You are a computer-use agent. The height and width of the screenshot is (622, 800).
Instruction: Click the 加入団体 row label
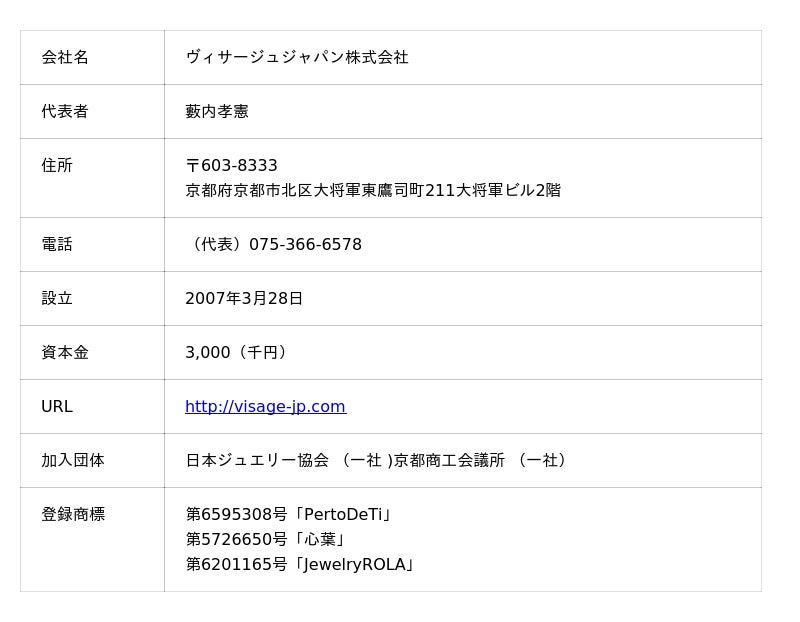click(72, 460)
